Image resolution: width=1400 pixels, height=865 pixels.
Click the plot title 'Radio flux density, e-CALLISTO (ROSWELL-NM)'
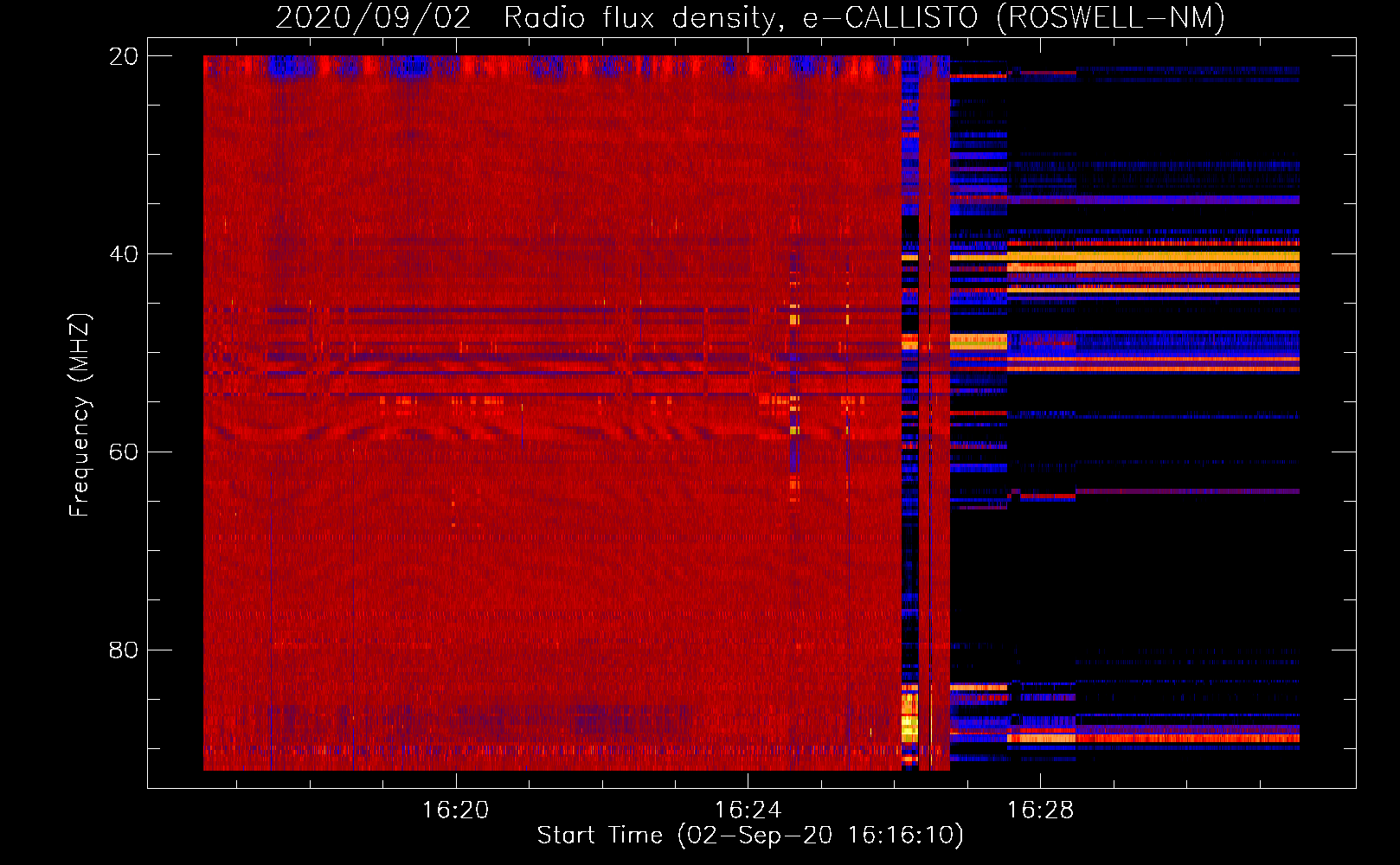click(x=864, y=17)
